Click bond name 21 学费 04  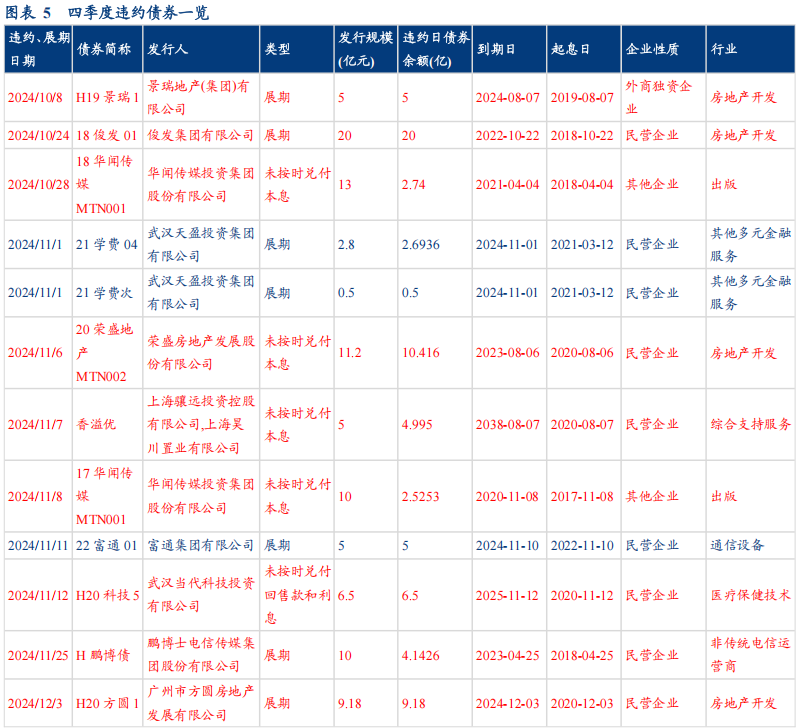pyautogui.click(x=106, y=245)
